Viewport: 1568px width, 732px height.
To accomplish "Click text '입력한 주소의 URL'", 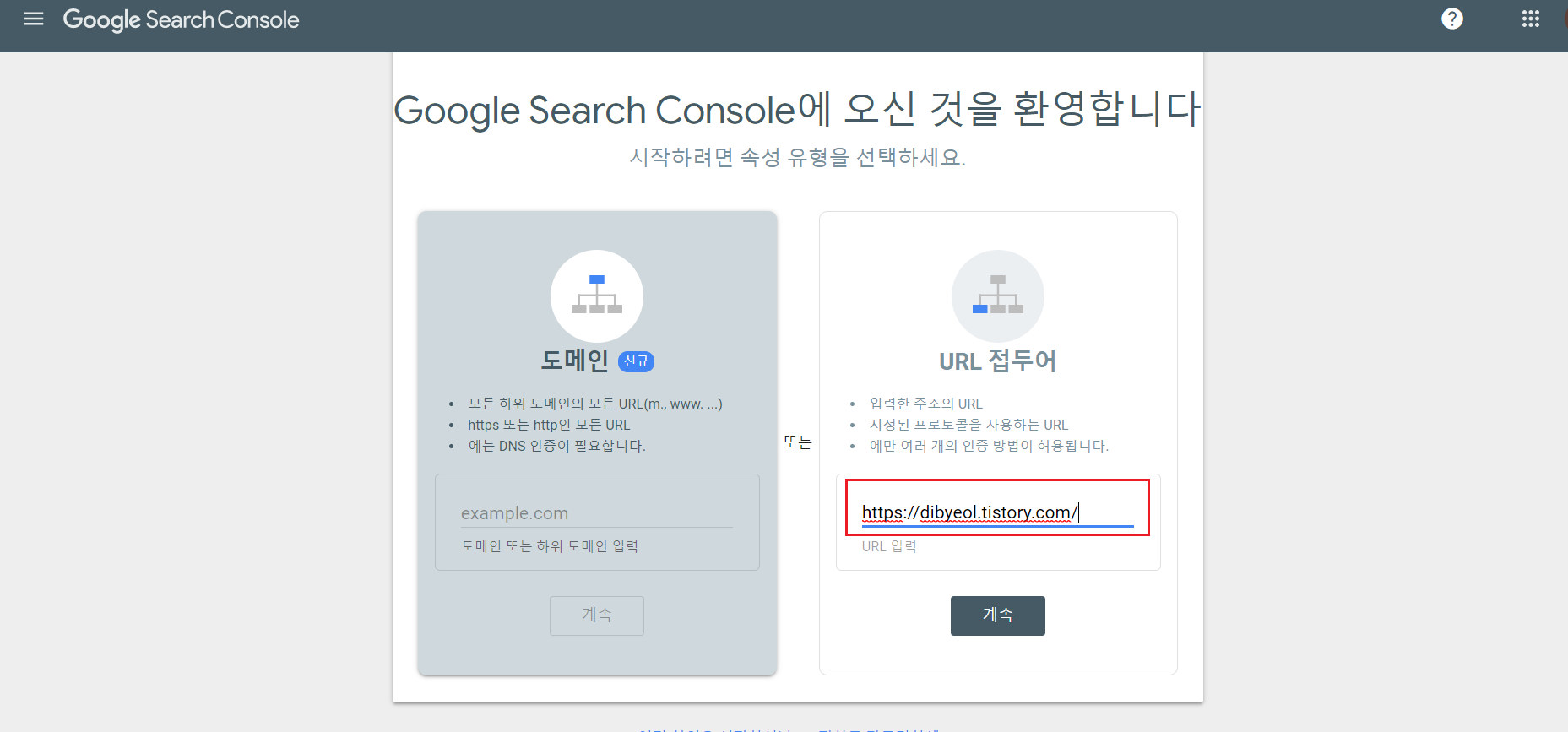I will pos(926,404).
